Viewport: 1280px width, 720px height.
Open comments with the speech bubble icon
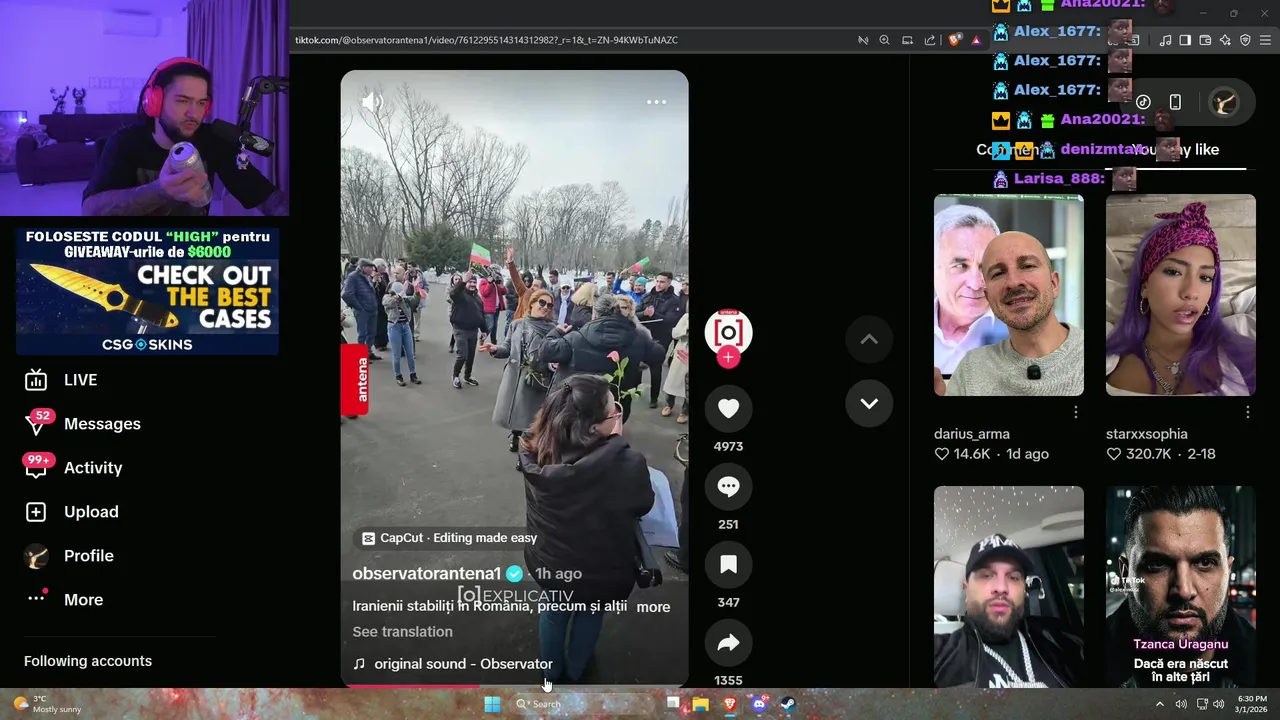click(x=728, y=486)
